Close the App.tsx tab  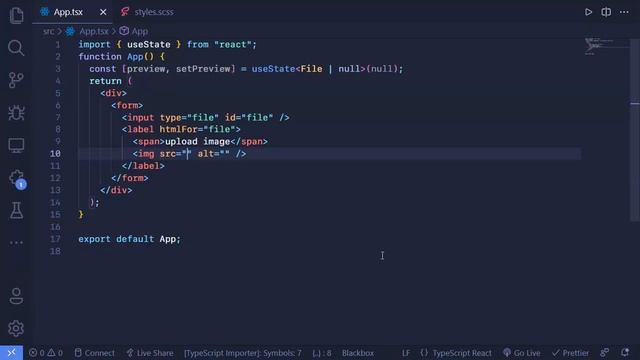(x=103, y=12)
